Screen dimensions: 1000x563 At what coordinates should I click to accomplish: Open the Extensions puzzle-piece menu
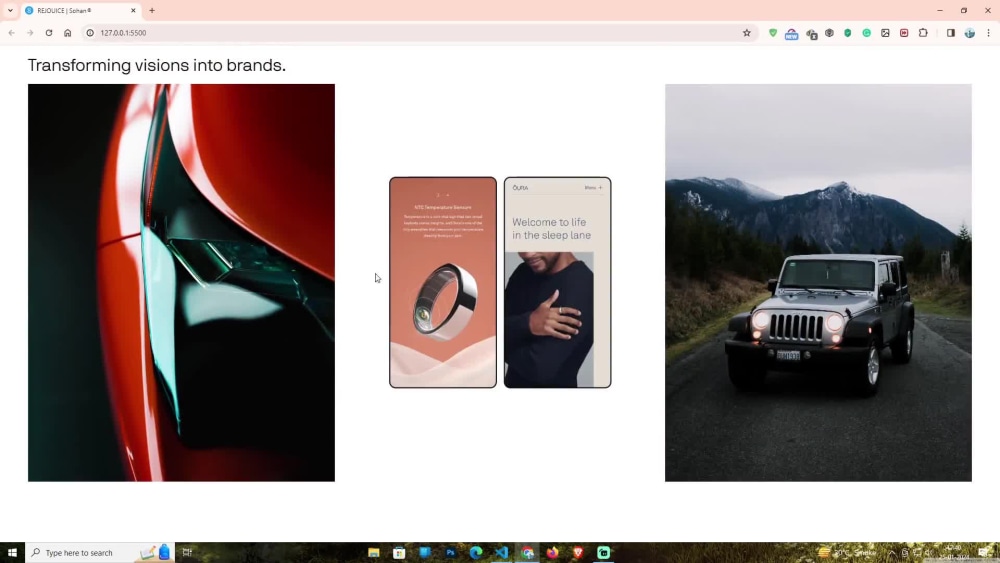(x=923, y=33)
